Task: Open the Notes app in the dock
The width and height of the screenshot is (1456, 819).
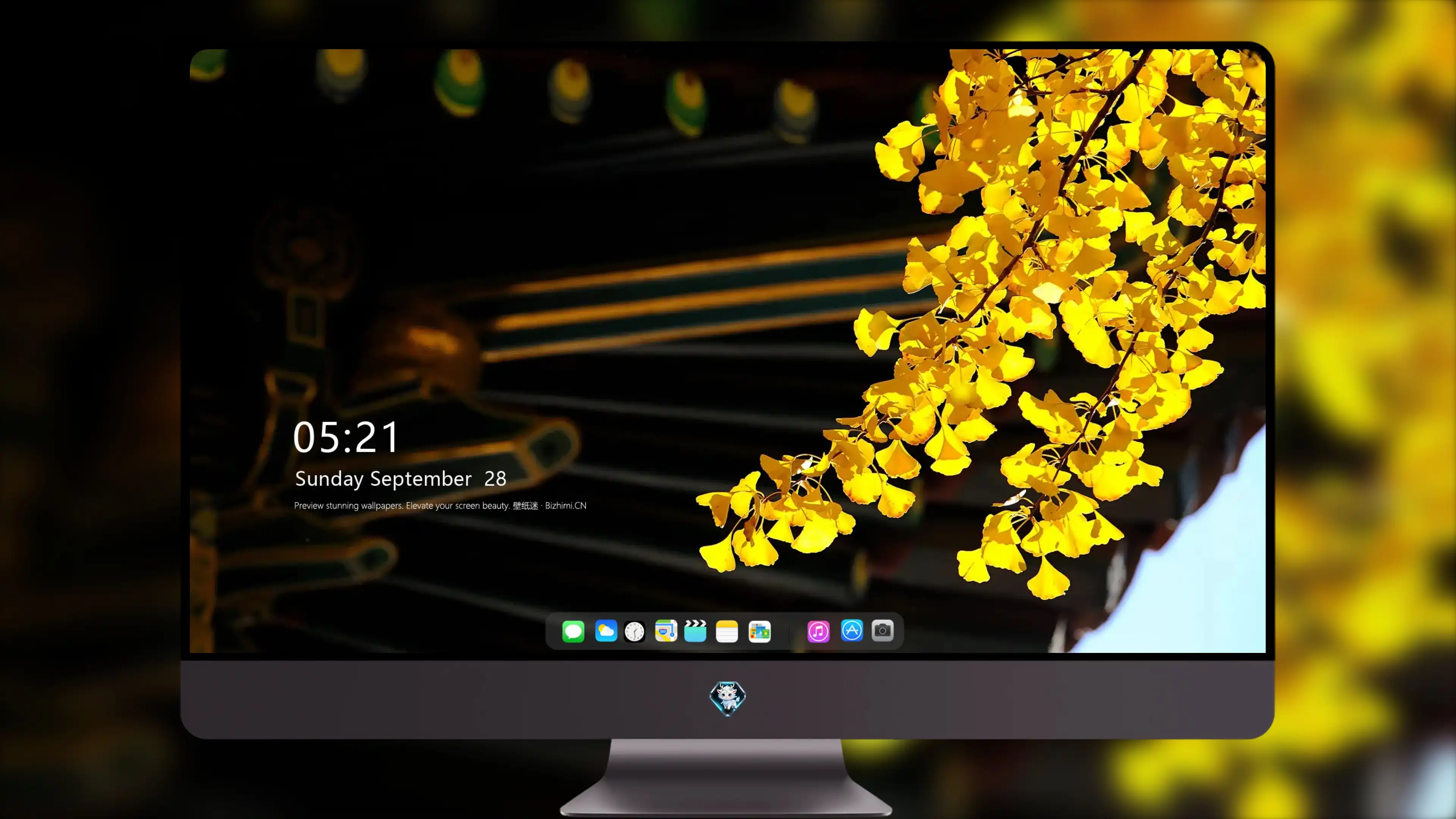Action: tap(727, 631)
